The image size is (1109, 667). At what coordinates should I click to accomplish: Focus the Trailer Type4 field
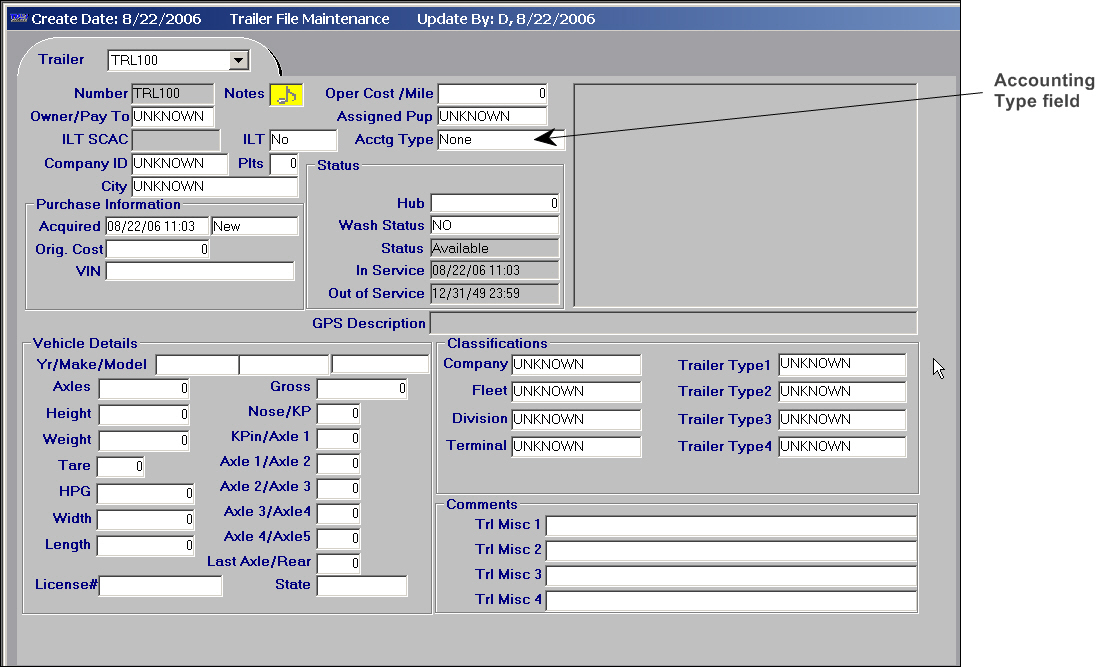[842, 446]
